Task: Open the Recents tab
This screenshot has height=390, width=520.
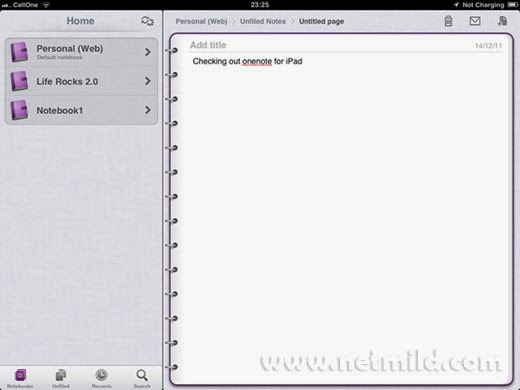Action: [101, 378]
